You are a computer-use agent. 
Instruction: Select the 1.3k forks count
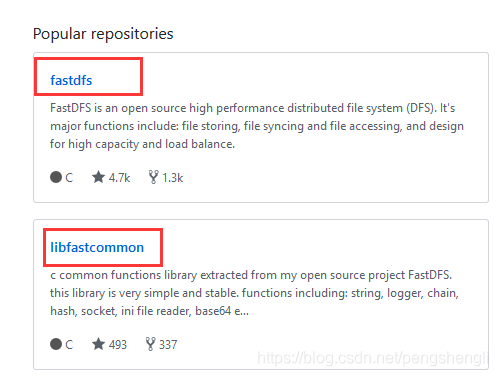coord(173,178)
